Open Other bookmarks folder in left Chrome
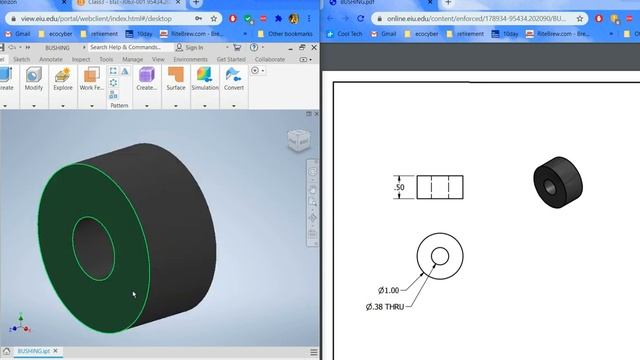Screen dimensions: 640x360 pyautogui.click(x=285, y=34)
